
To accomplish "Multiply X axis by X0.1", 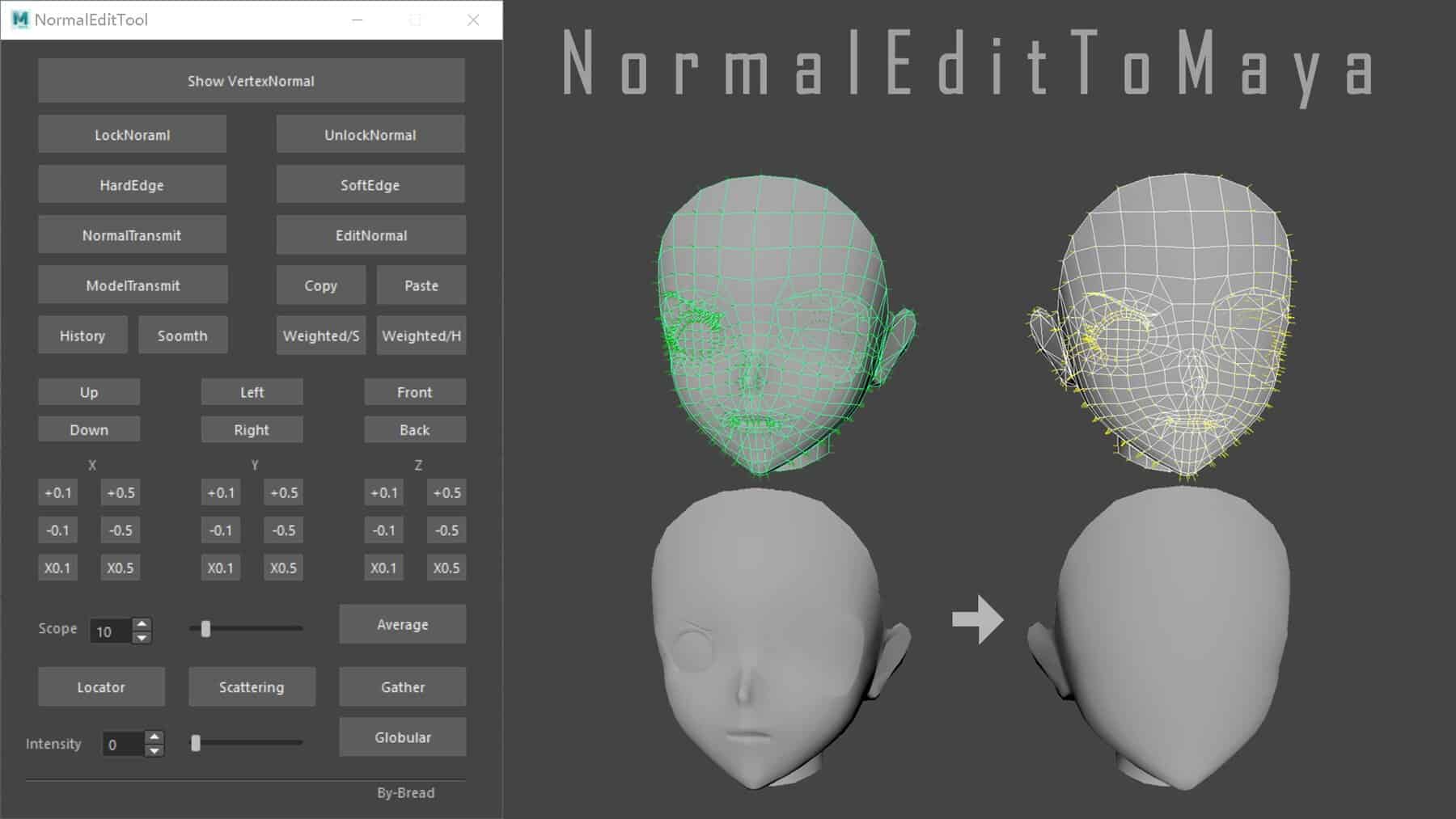I will pyautogui.click(x=57, y=568).
